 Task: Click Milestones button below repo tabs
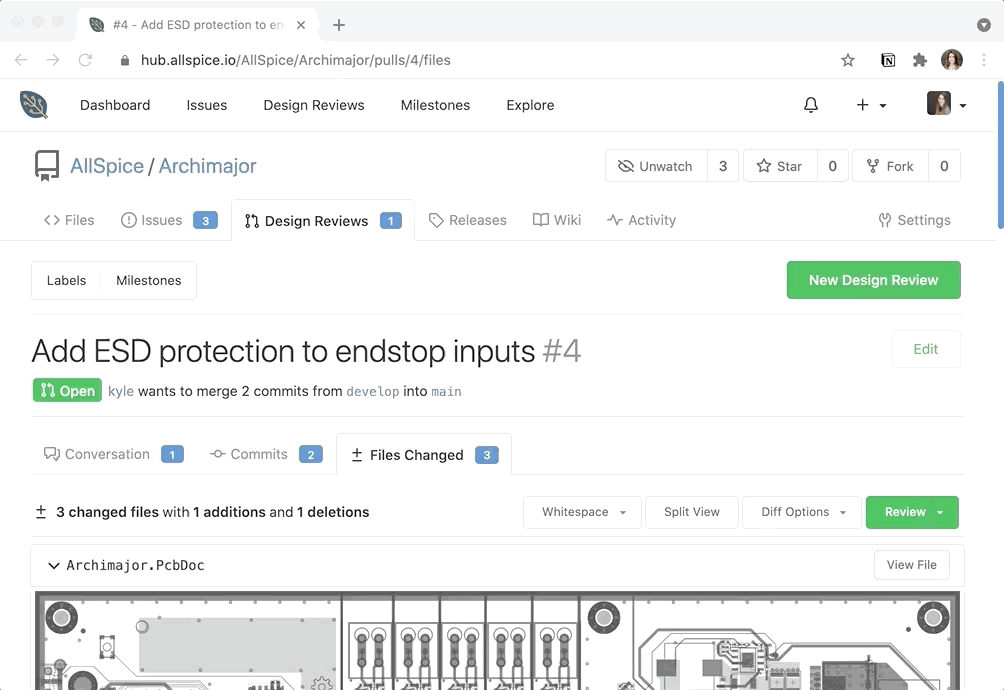pyautogui.click(x=149, y=280)
